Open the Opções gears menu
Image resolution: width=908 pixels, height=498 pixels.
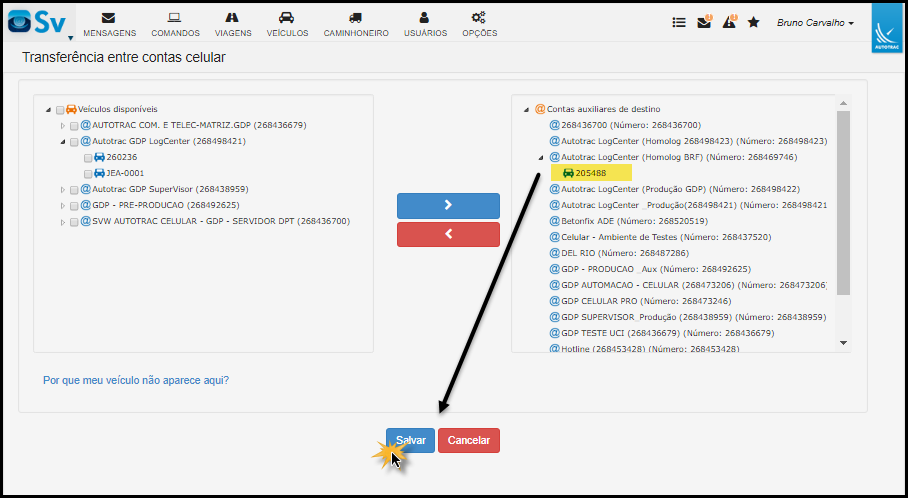[x=479, y=25]
